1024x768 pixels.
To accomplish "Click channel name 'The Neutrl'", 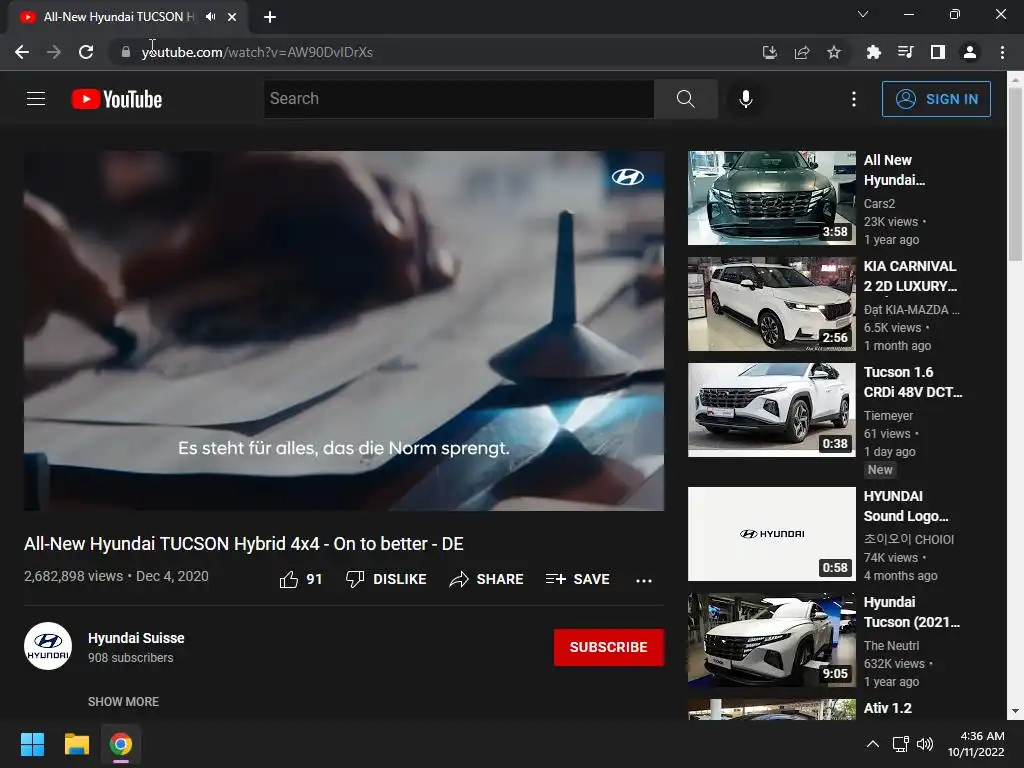I will click(x=891, y=645).
